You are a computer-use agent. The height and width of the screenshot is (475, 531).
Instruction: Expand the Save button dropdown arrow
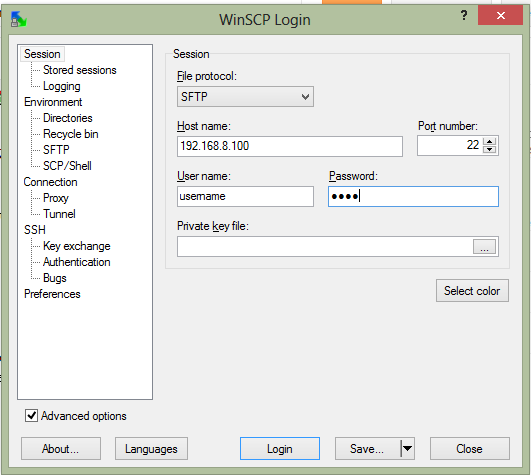point(408,449)
